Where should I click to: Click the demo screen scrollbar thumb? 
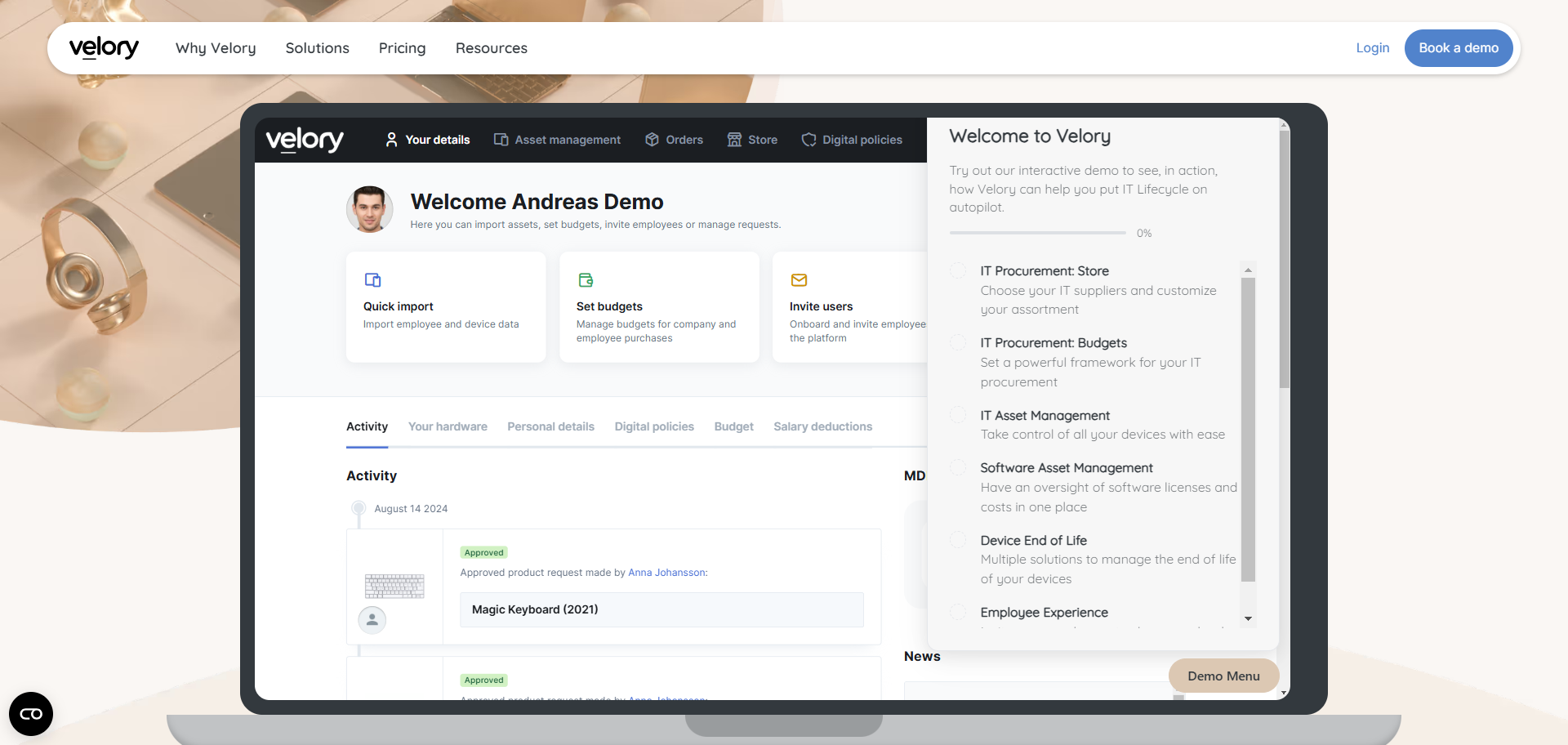pos(1284,258)
